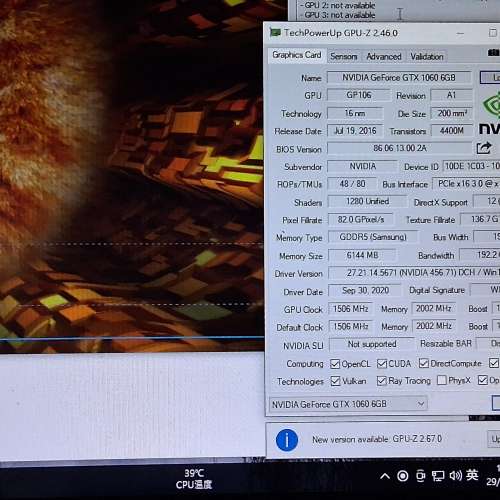Click GPU 2: not available in background window
The width and height of the screenshot is (500, 500).
click(x=339, y=5)
